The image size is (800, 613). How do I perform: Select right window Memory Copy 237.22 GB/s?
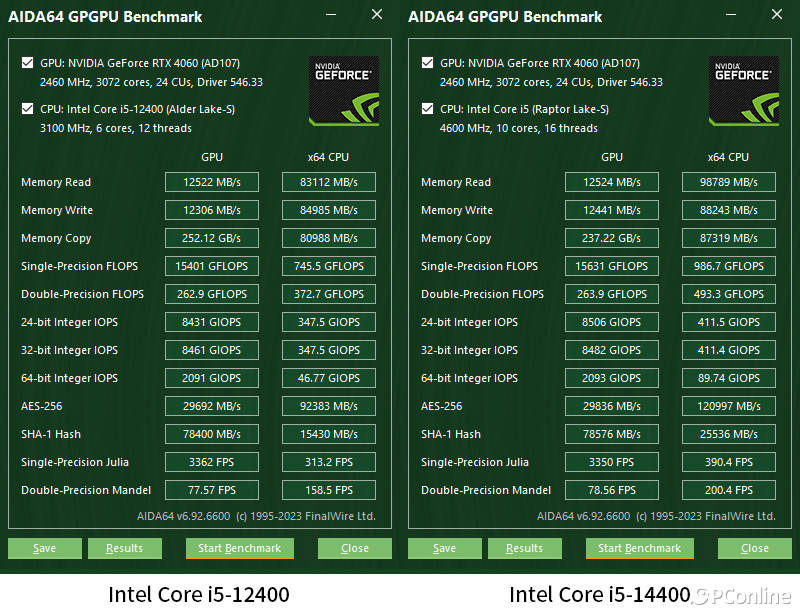tap(612, 238)
